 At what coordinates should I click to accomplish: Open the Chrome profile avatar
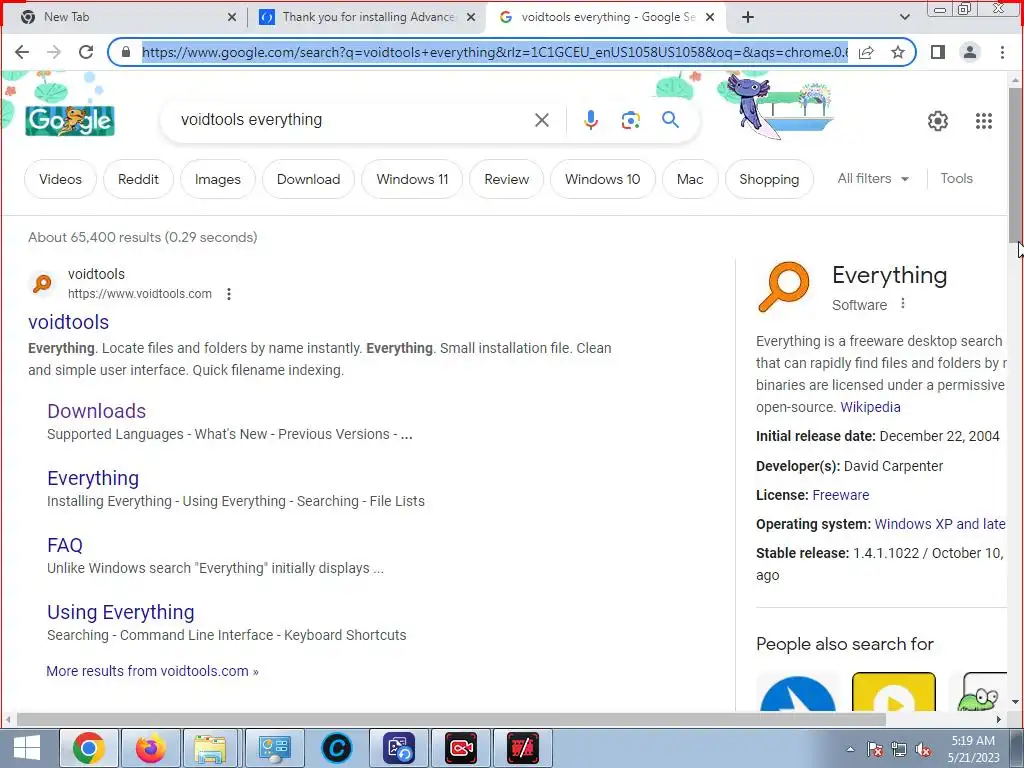(x=970, y=52)
